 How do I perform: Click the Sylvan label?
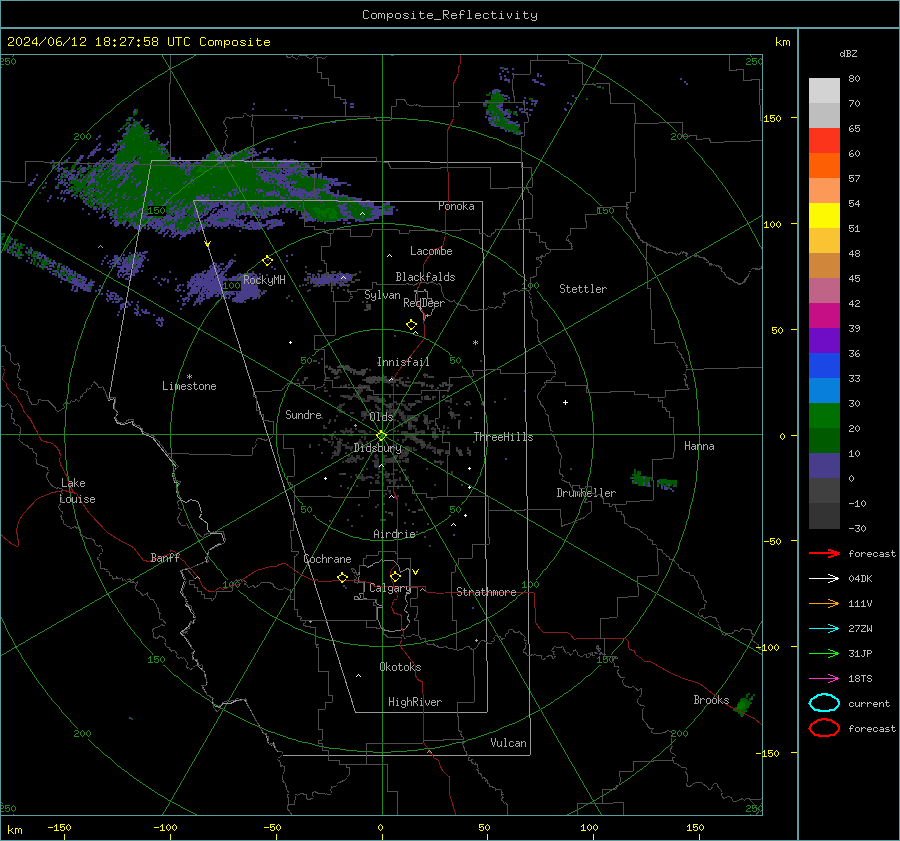(382, 294)
